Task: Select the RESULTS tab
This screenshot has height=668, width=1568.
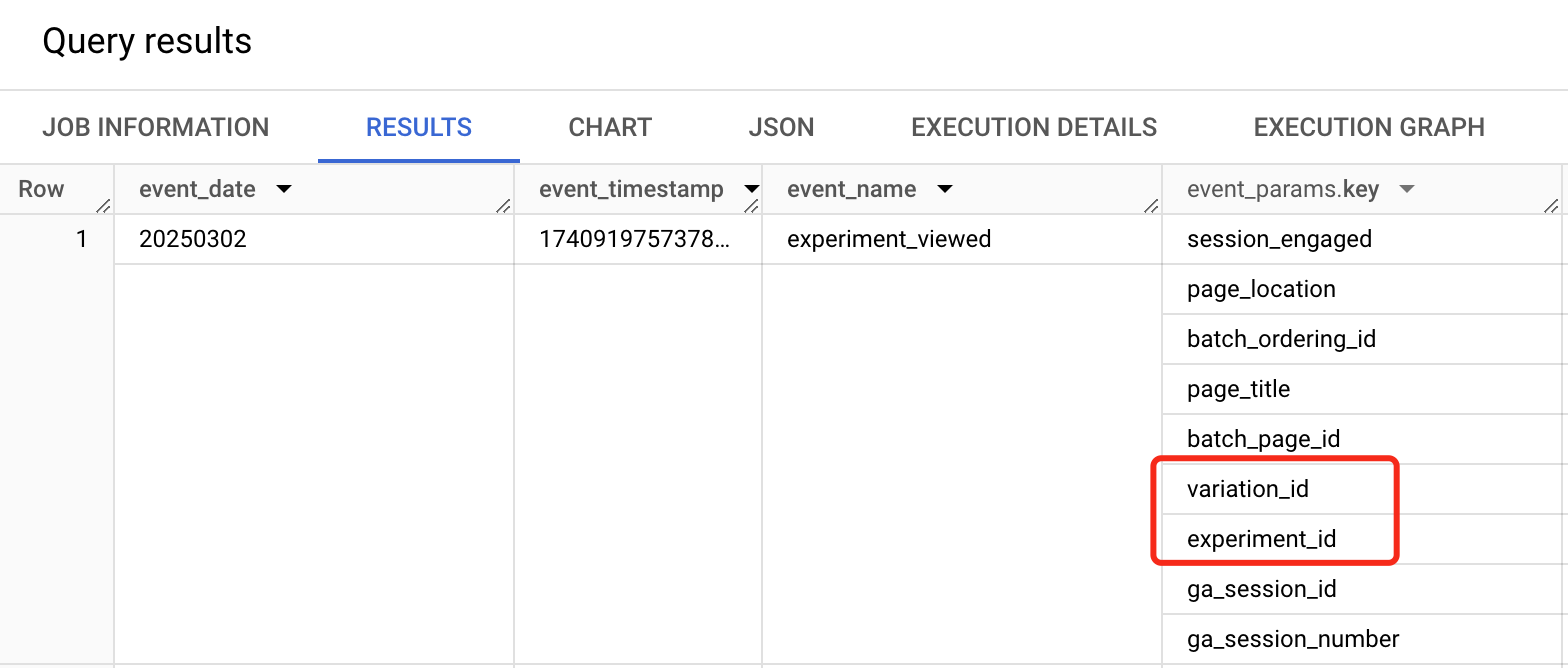Action: [x=419, y=128]
